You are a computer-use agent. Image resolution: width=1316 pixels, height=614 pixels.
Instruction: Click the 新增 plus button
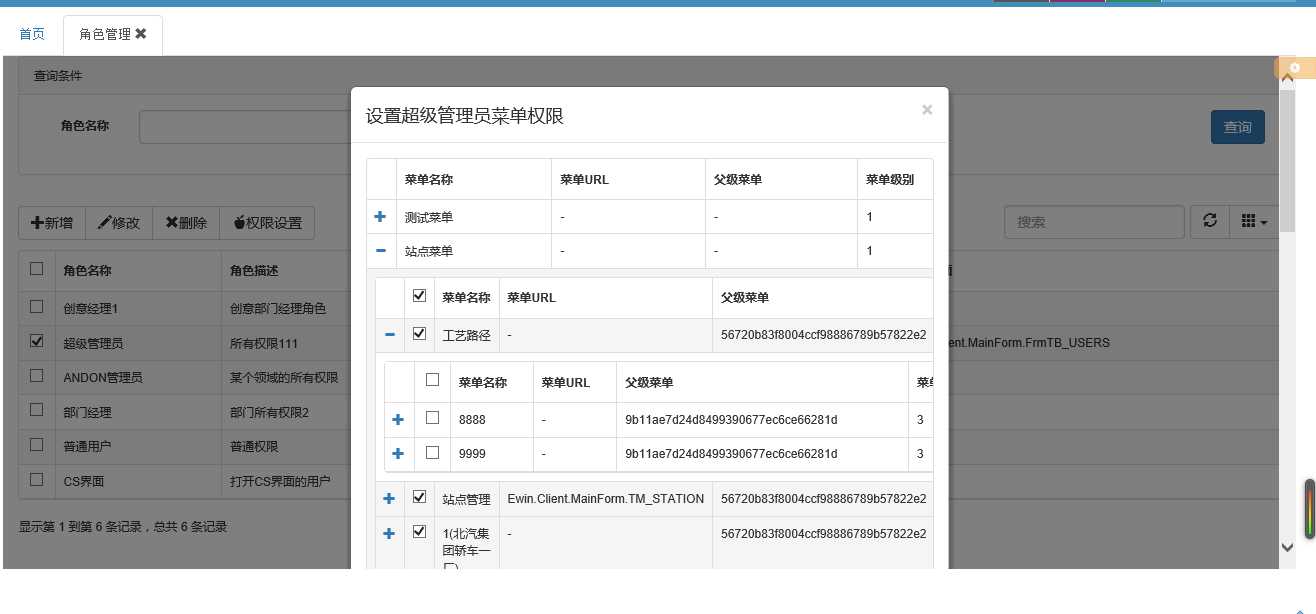pos(52,223)
